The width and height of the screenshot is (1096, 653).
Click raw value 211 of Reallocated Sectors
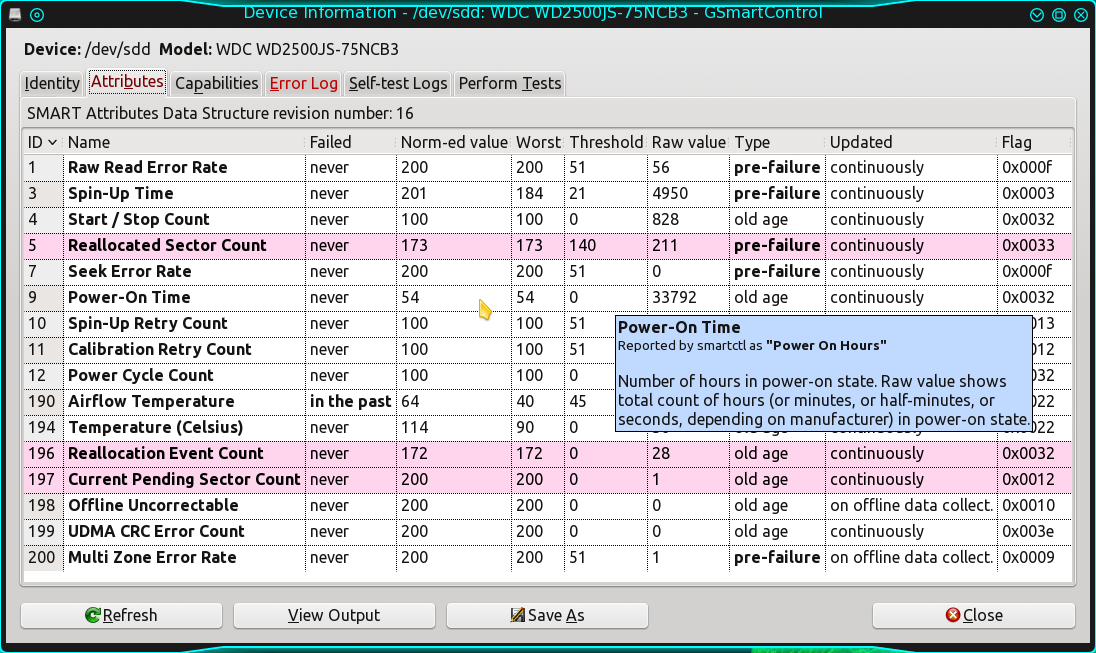[x=665, y=245]
